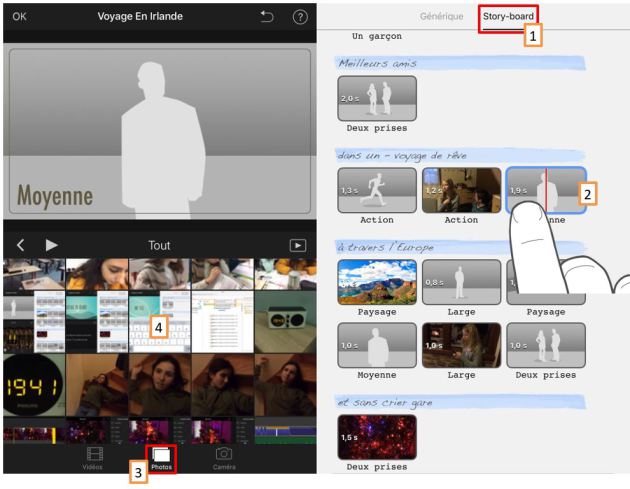630x489 pixels.
Task: Click the Tout album title
Action: [x=159, y=245]
